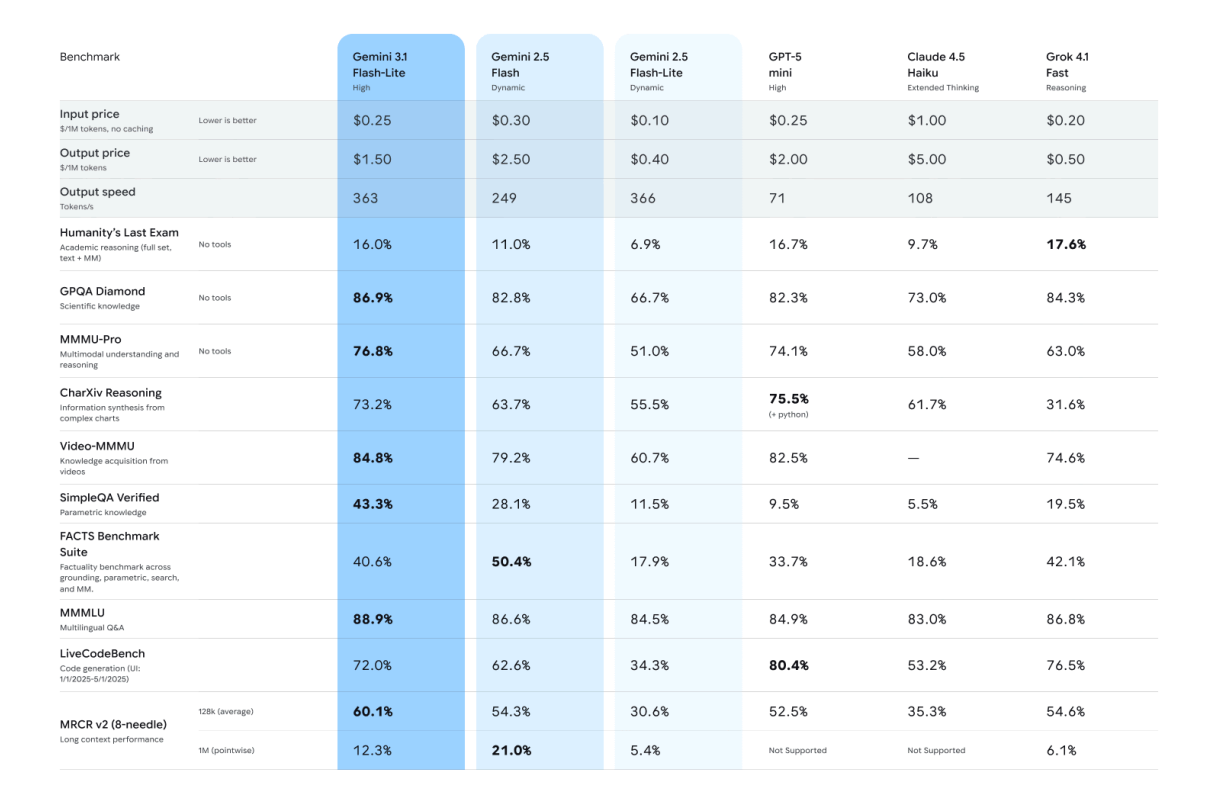This screenshot has height=790, width=1213.
Task: Click Grok's 17.6% Humanity's Last Exam score
Action: pyautogui.click(x=1066, y=244)
